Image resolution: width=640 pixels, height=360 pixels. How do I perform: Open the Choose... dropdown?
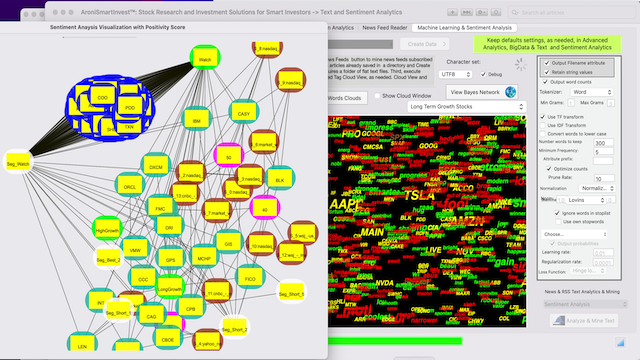point(574,234)
